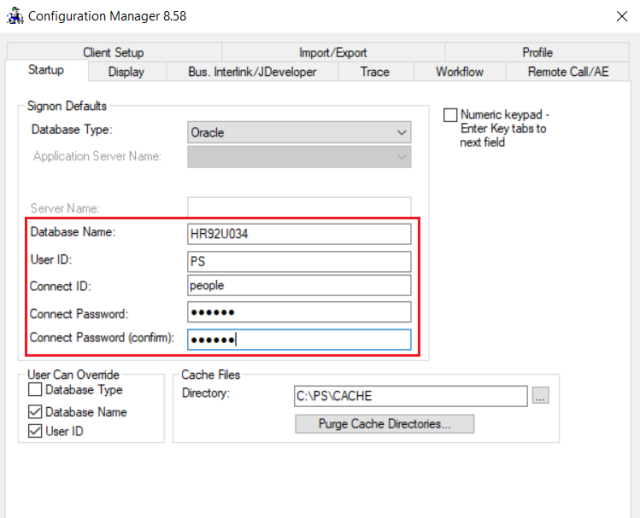Open Bus. Interlink/JDeveloper tab
Screen dimensions: 640x518
coord(252,72)
